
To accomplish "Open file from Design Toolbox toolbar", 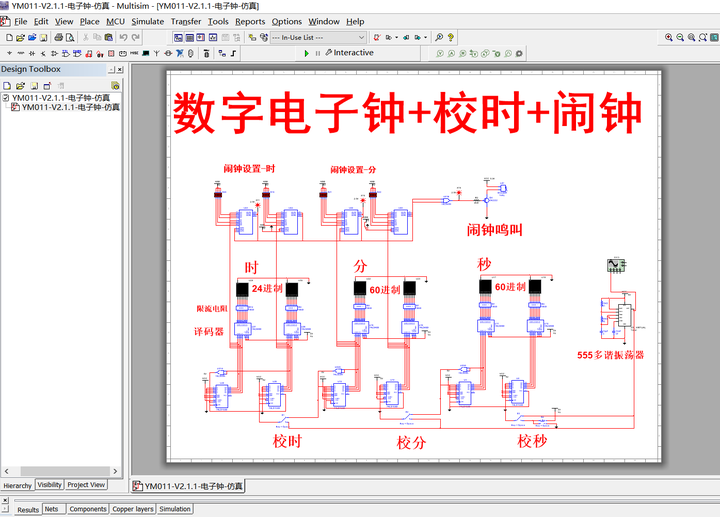I will [x=20, y=86].
